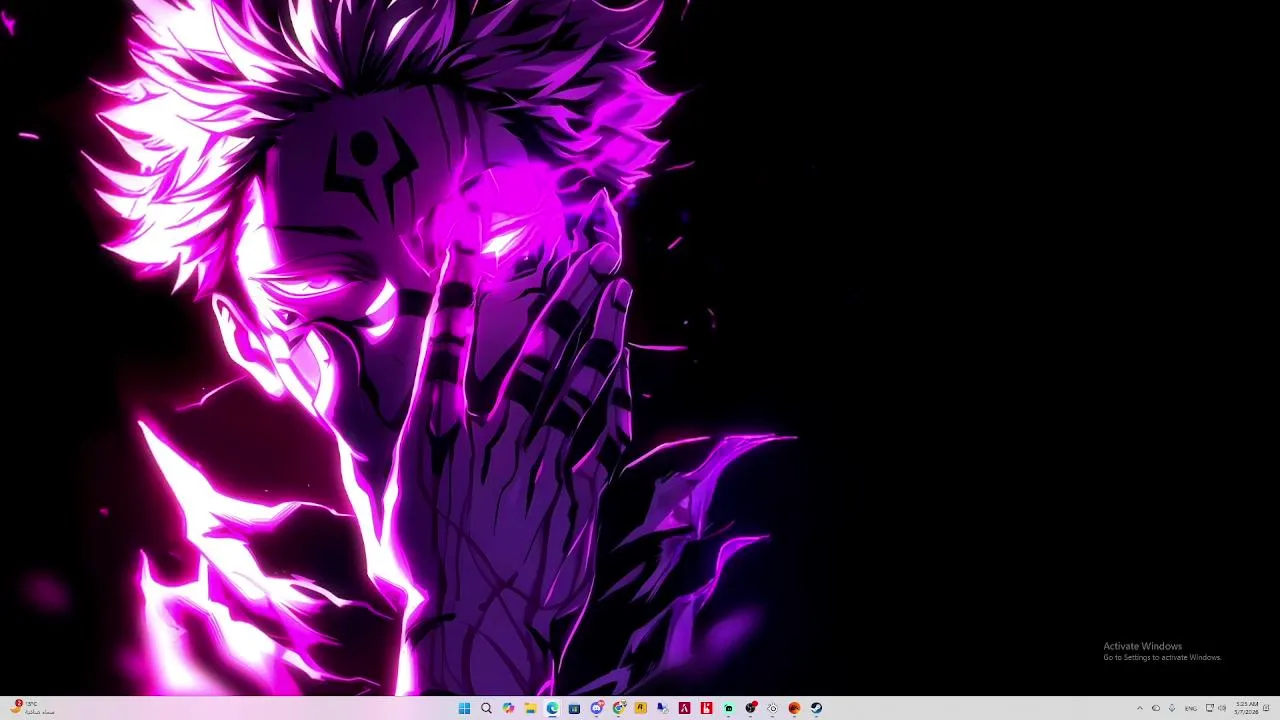The height and width of the screenshot is (720, 1280).
Task: Open the volume speaker icon in tray
Action: [1222, 708]
